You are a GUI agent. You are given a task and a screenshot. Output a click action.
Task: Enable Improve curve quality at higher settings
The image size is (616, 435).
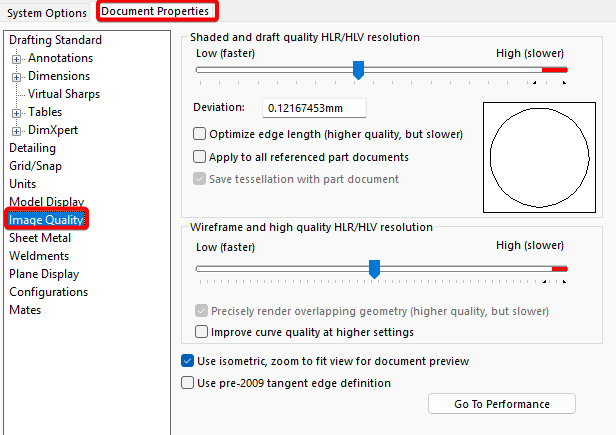coord(202,332)
